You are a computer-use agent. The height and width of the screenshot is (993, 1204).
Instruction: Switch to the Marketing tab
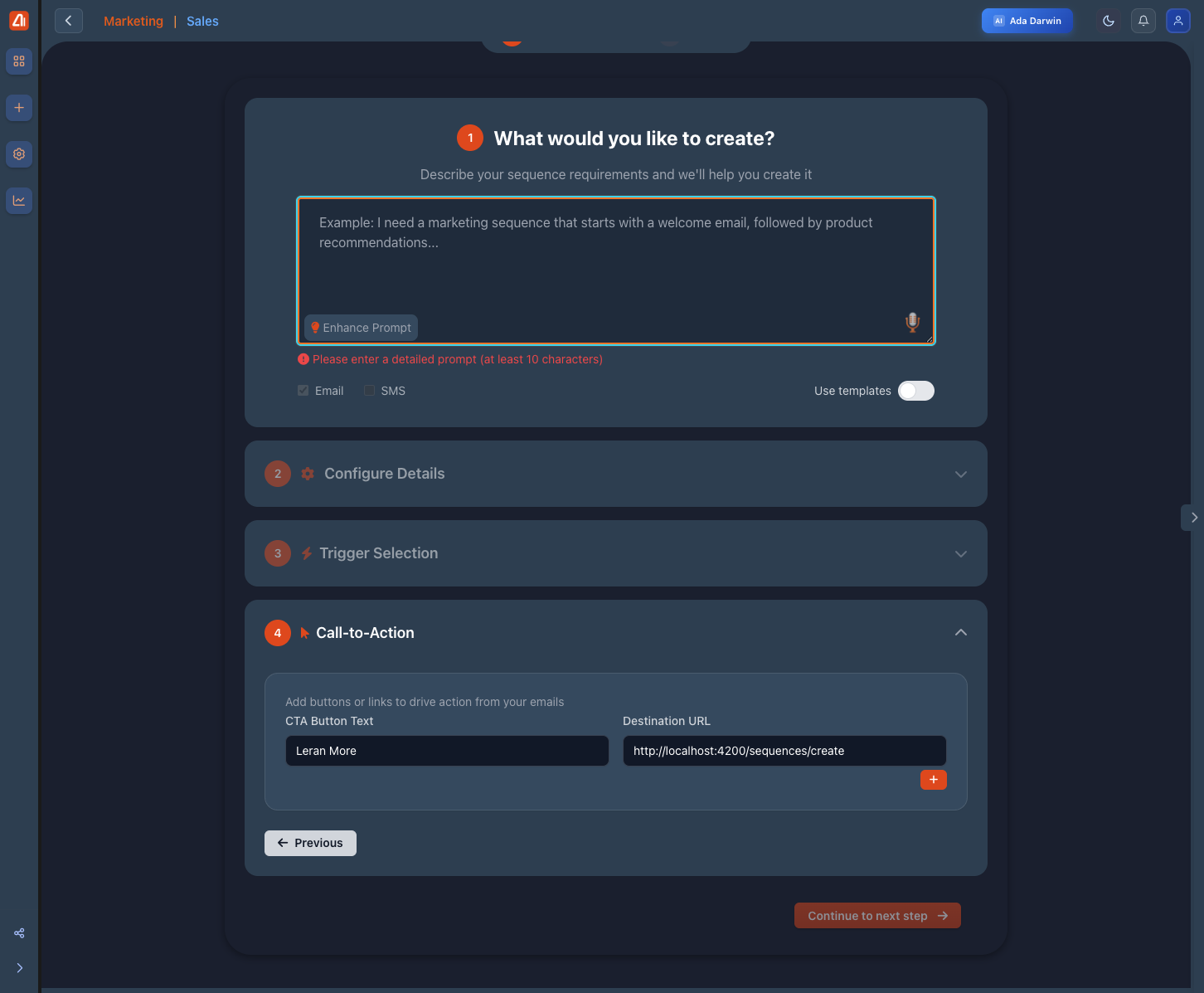coord(134,22)
